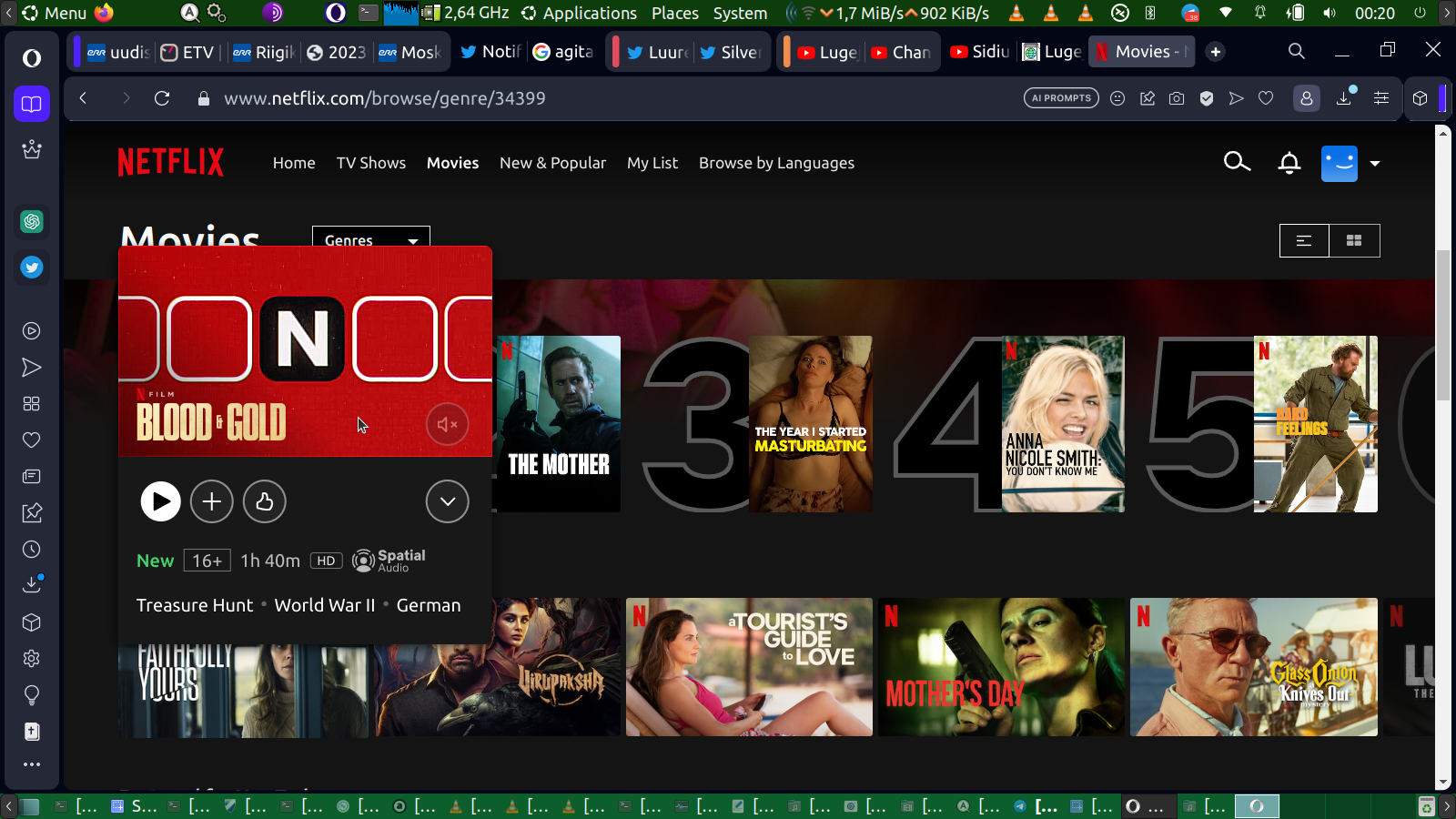Image resolution: width=1456 pixels, height=819 pixels.
Task: Reload the Netflix page
Action: 162,98
